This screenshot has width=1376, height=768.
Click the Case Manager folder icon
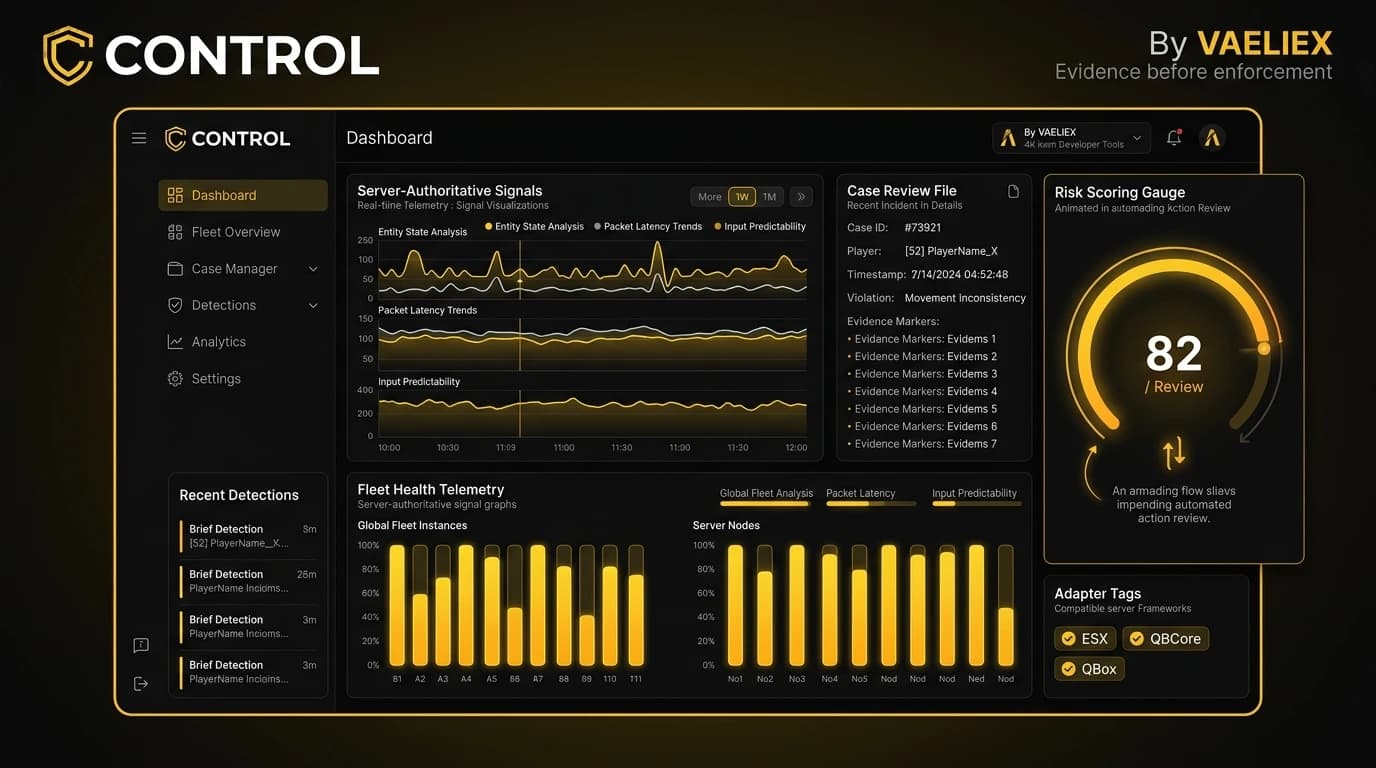tap(175, 269)
